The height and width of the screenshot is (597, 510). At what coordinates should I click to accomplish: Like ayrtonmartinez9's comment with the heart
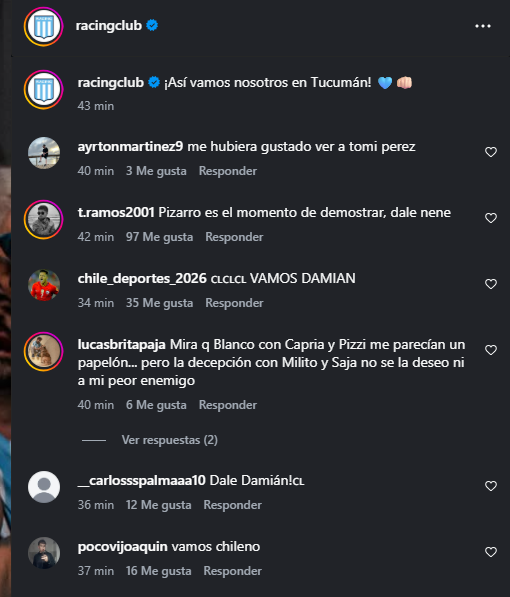pos(491,152)
